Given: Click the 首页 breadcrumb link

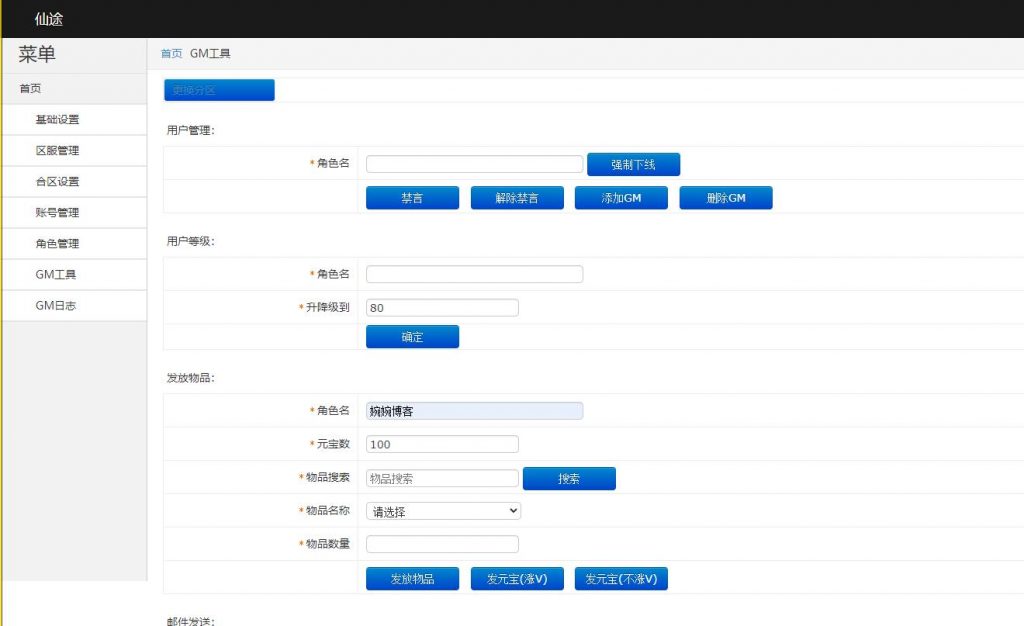Looking at the screenshot, I should [x=170, y=55].
